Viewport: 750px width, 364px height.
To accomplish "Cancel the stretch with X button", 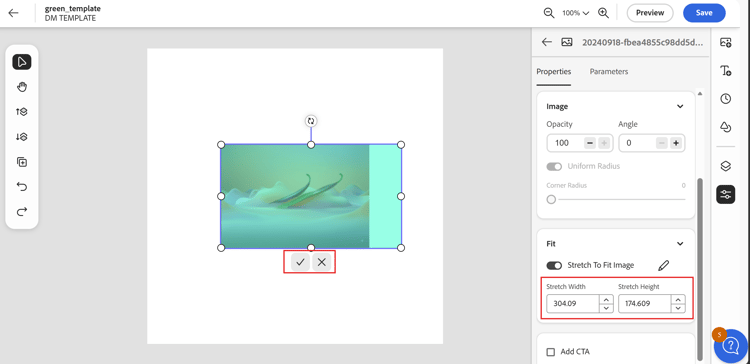I will (321, 262).
